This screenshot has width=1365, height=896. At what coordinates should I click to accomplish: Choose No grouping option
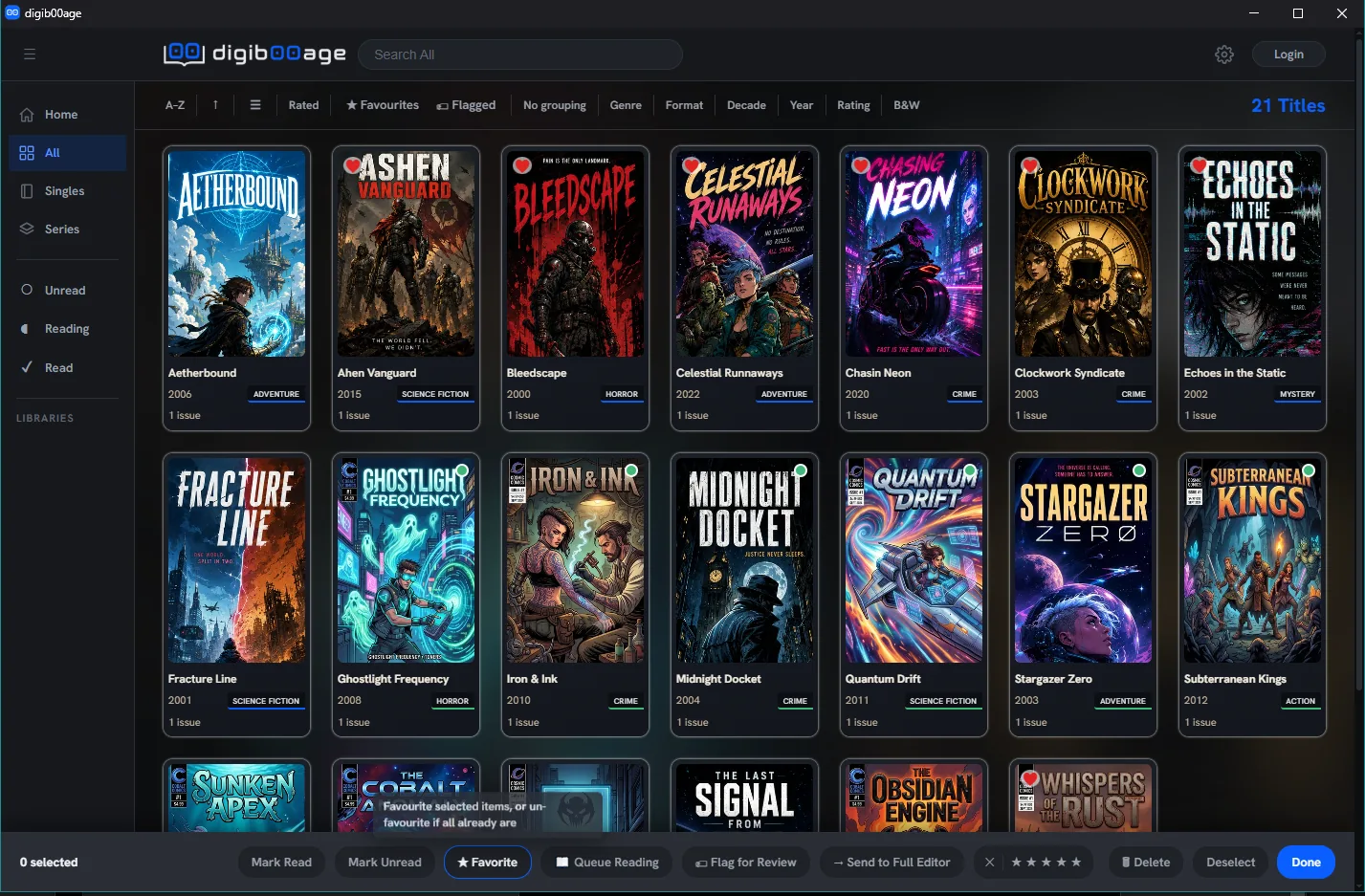[555, 105]
